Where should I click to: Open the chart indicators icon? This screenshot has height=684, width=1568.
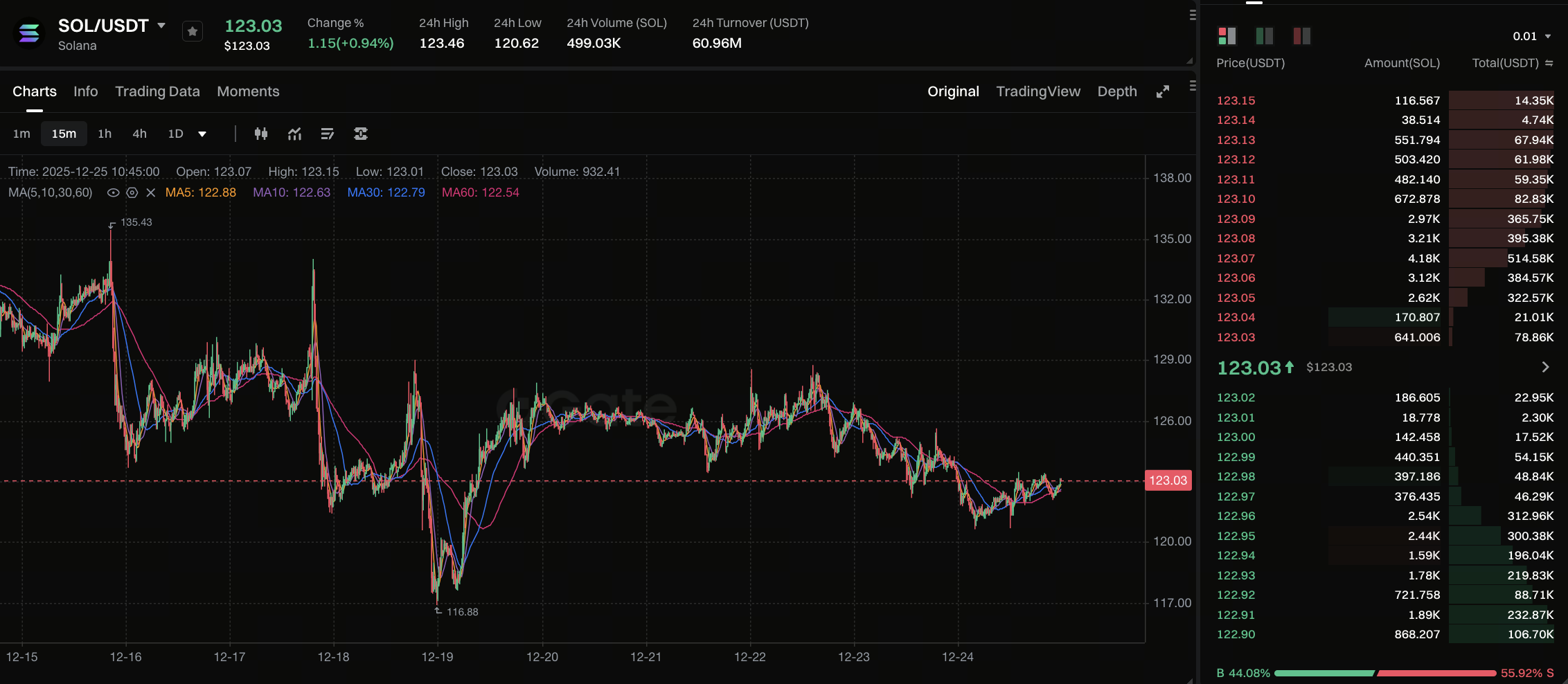point(294,134)
